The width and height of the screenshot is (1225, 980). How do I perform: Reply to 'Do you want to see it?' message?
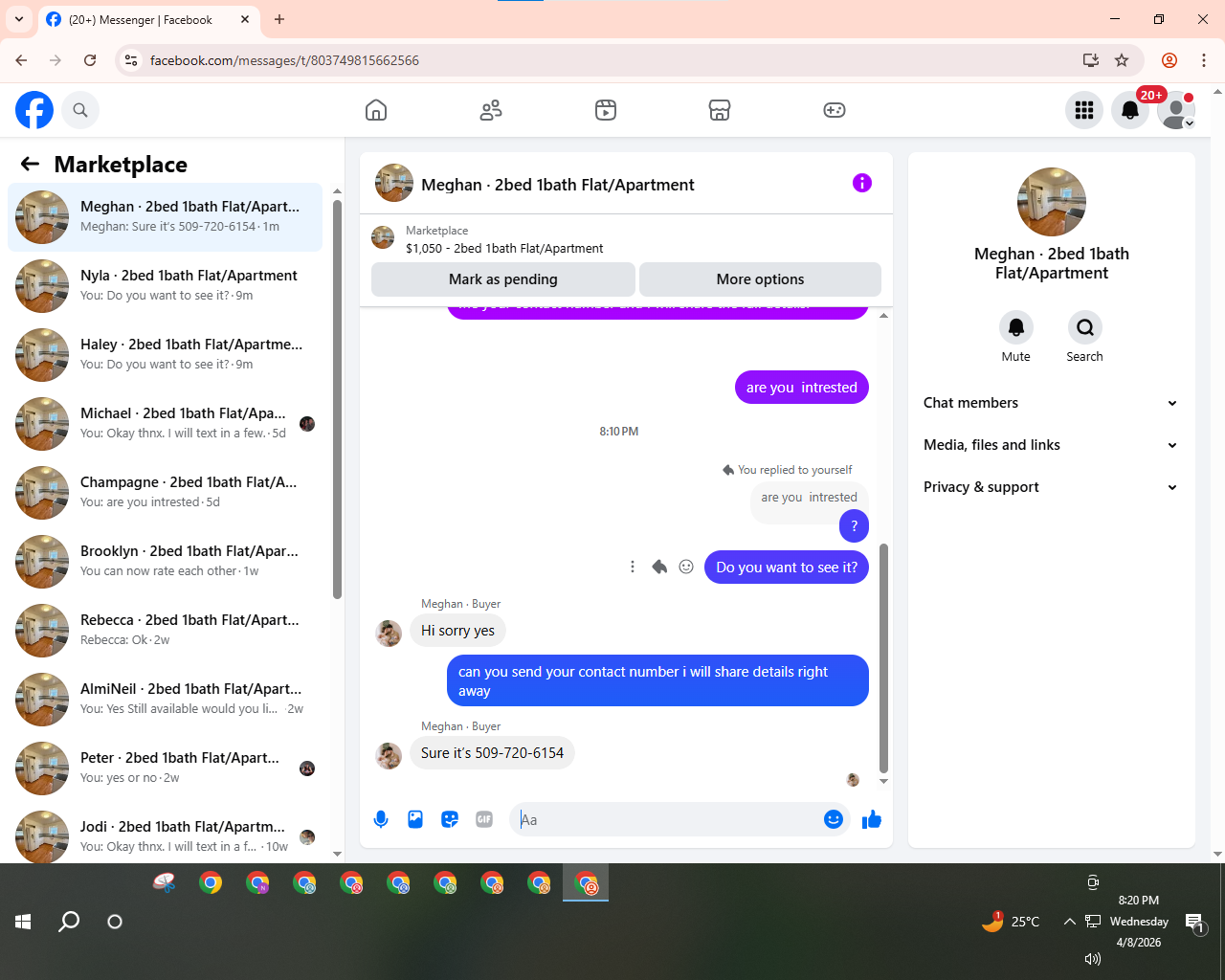pos(659,567)
